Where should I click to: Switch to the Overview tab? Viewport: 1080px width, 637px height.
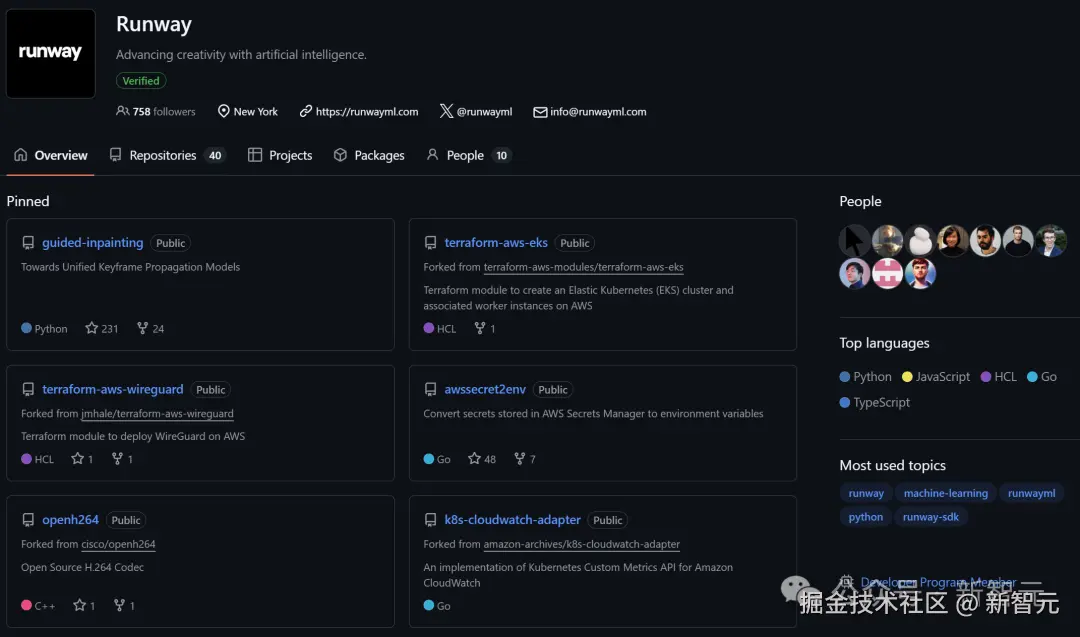coord(50,156)
